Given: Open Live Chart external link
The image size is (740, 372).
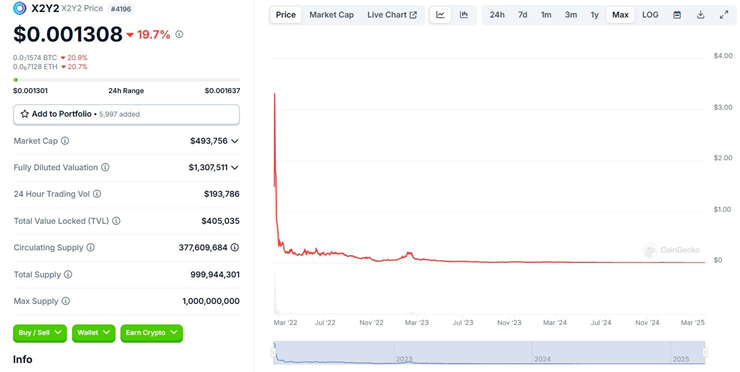Looking at the screenshot, I should pos(392,15).
